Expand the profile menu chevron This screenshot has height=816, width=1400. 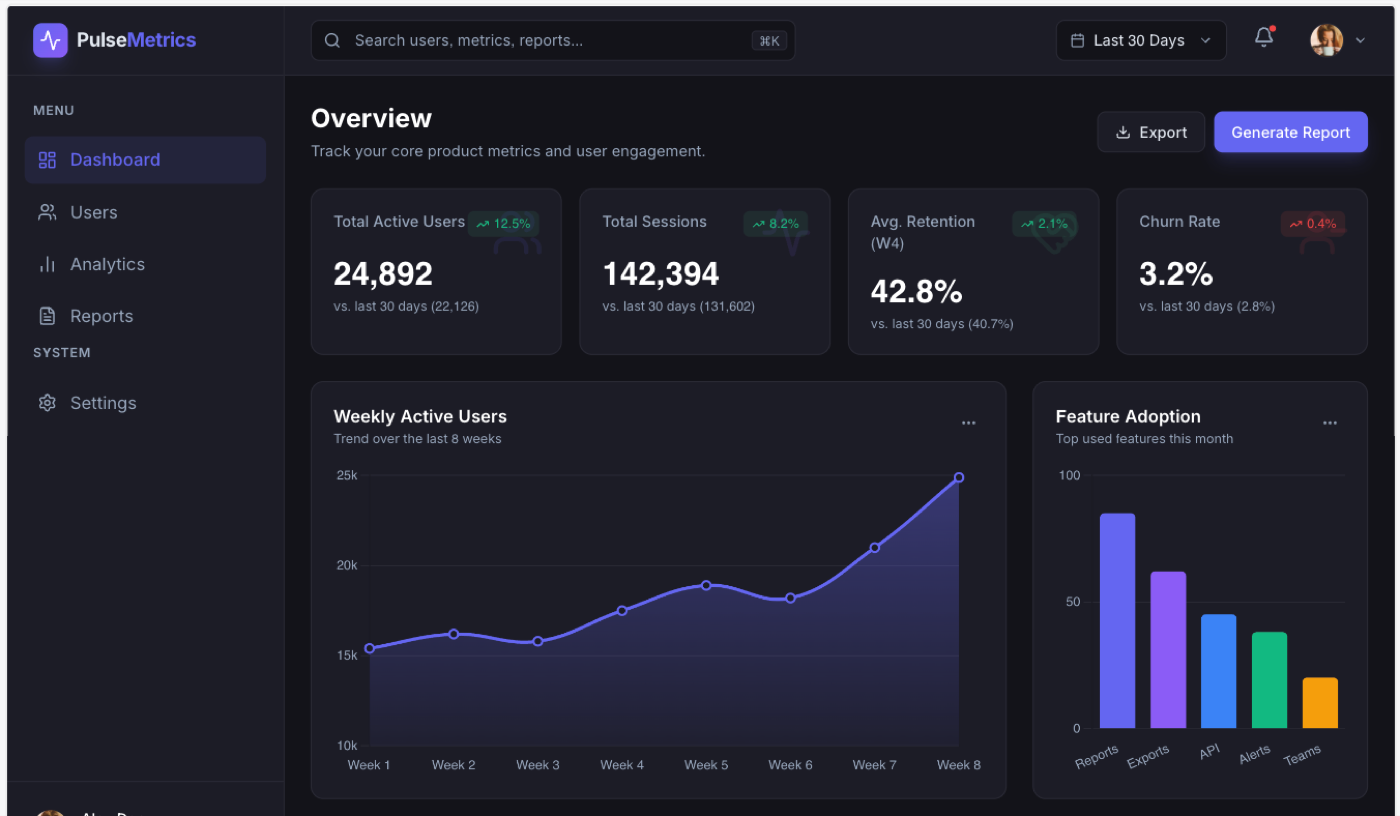(1360, 41)
